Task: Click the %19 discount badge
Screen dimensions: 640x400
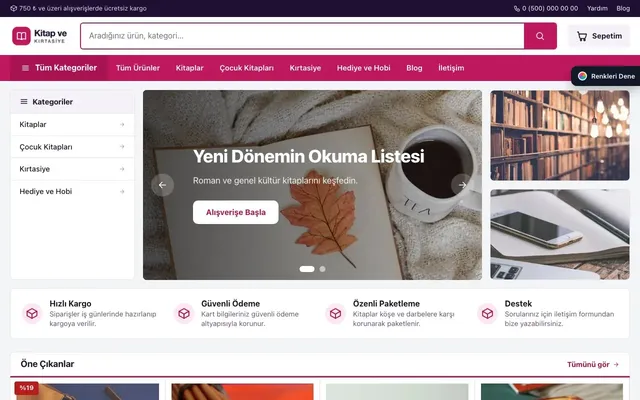Action: point(27,388)
